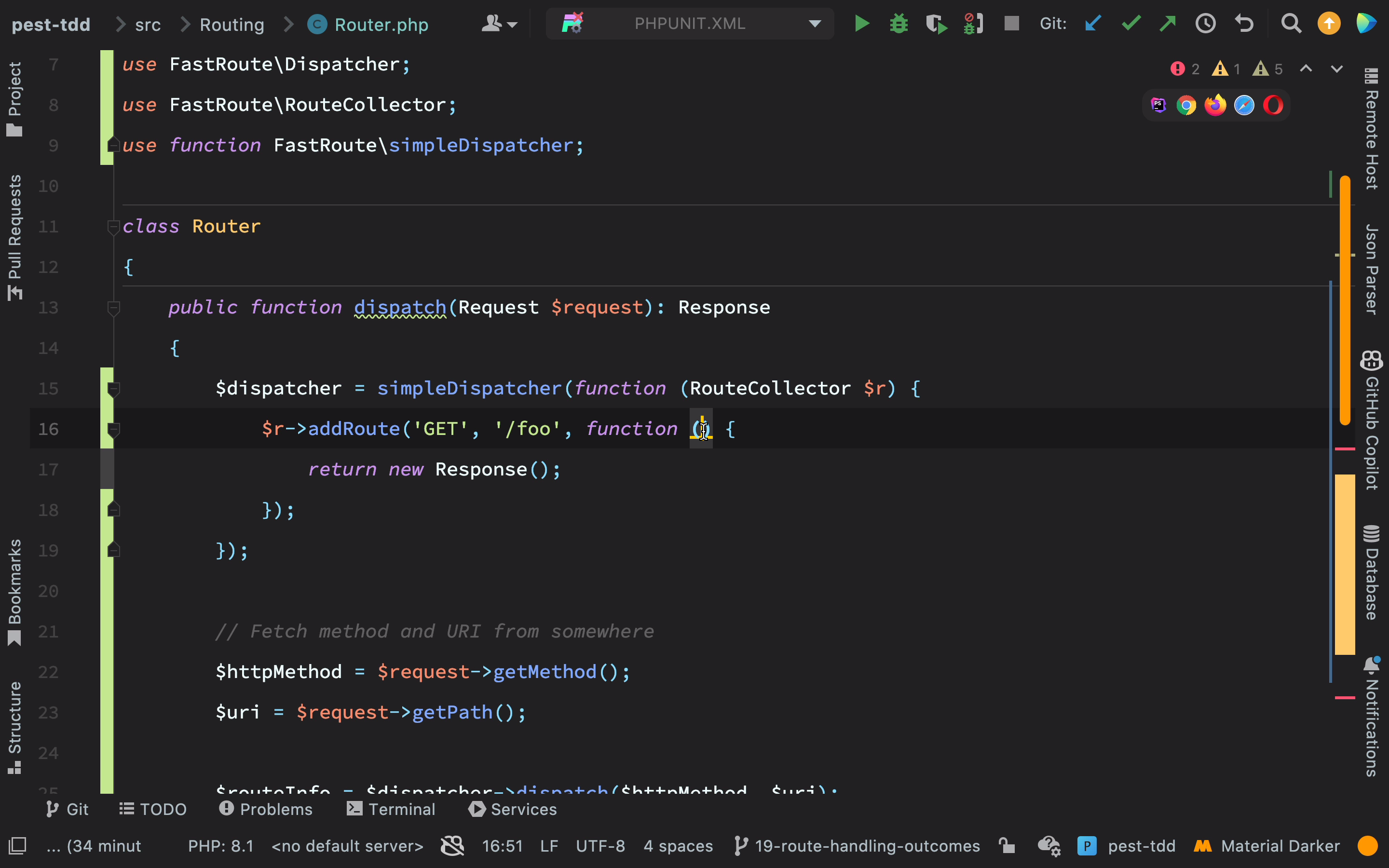Go to next highlighted error arrow

pyautogui.click(x=1337, y=69)
